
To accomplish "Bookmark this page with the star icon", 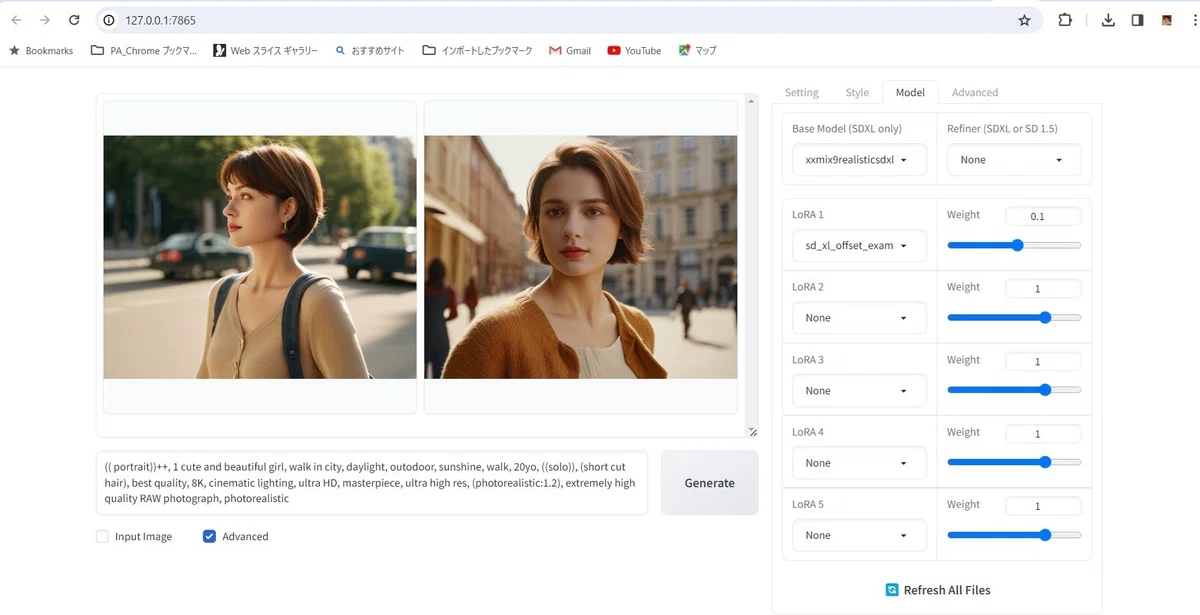I will click(1024, 20).
